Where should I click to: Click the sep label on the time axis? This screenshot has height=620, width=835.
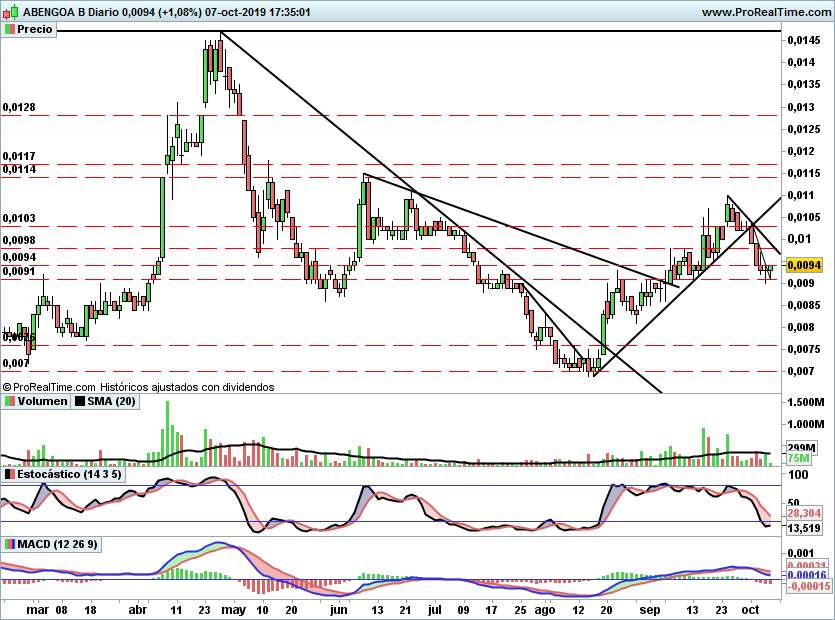[x=650, y=610]
